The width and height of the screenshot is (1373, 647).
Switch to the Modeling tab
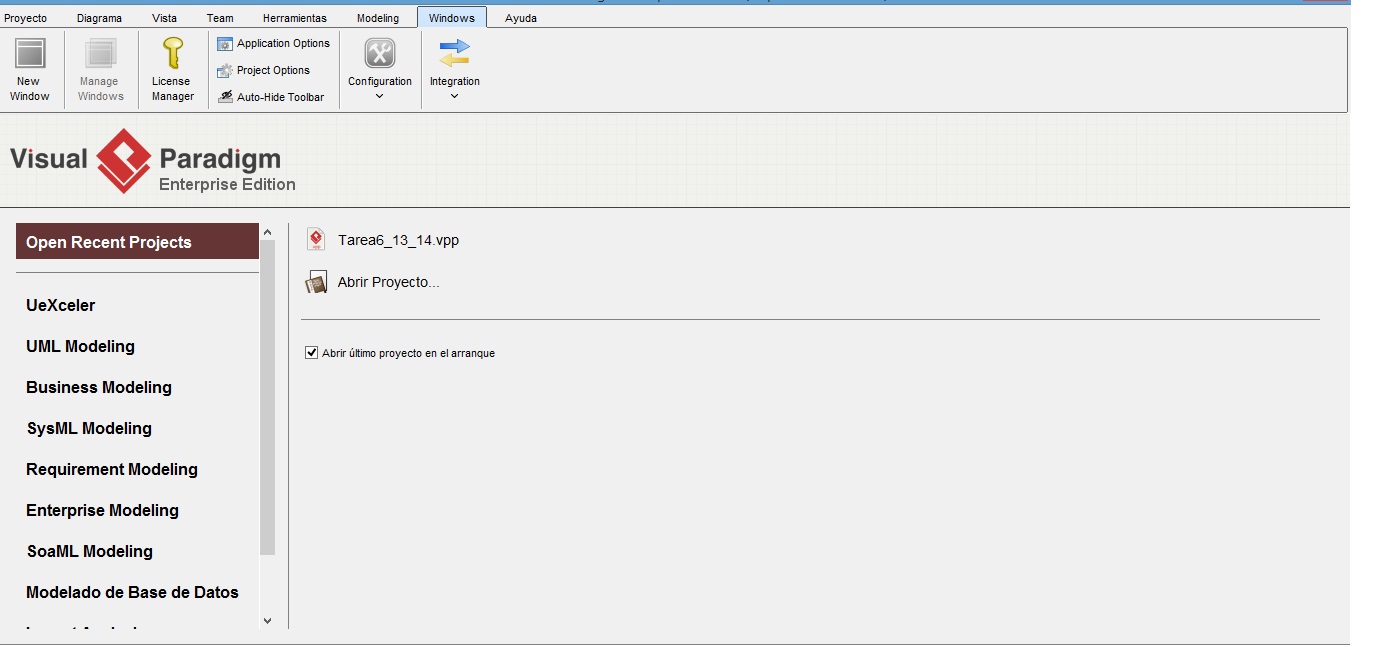click(x=378, y=18)
